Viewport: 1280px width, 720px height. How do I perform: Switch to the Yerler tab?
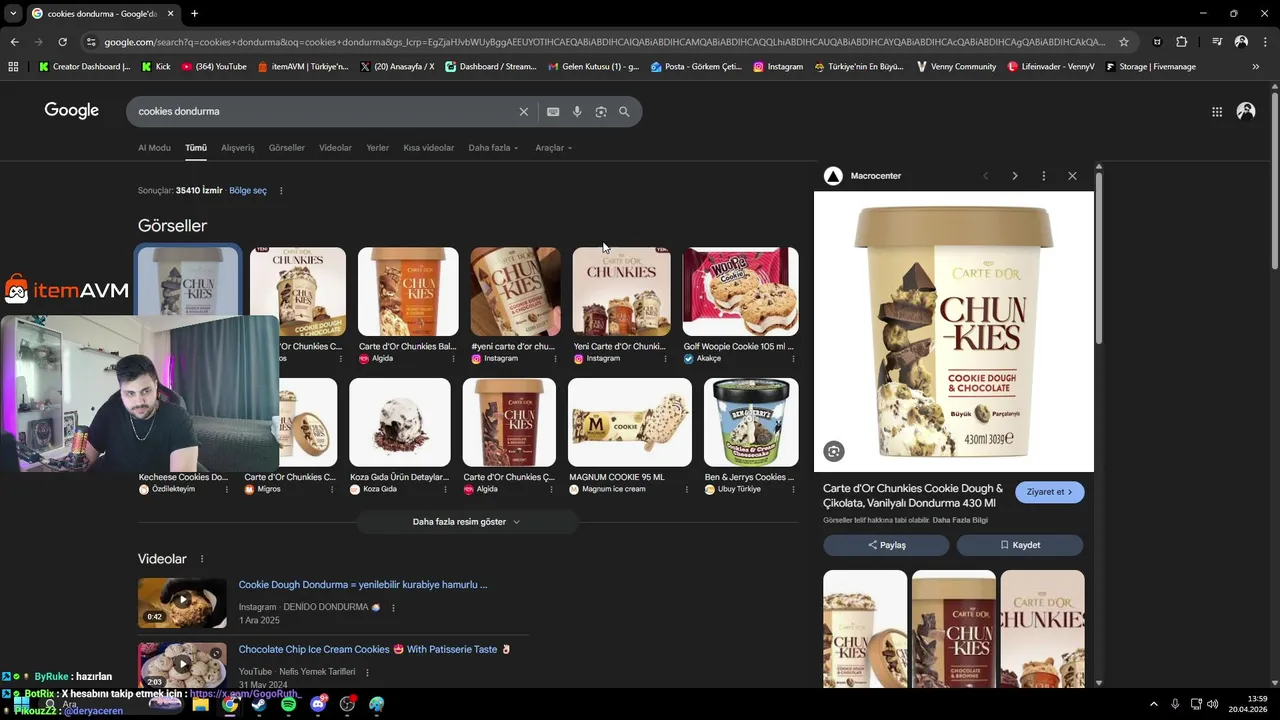coord(378,148)
